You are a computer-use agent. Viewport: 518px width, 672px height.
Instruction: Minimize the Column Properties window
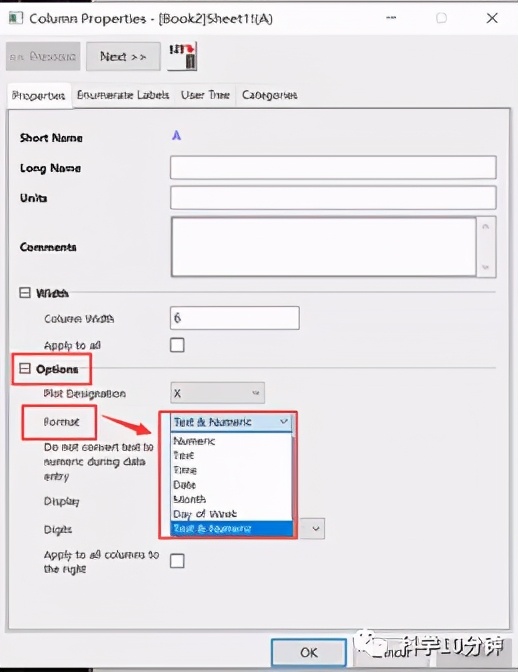pos(391,18)
